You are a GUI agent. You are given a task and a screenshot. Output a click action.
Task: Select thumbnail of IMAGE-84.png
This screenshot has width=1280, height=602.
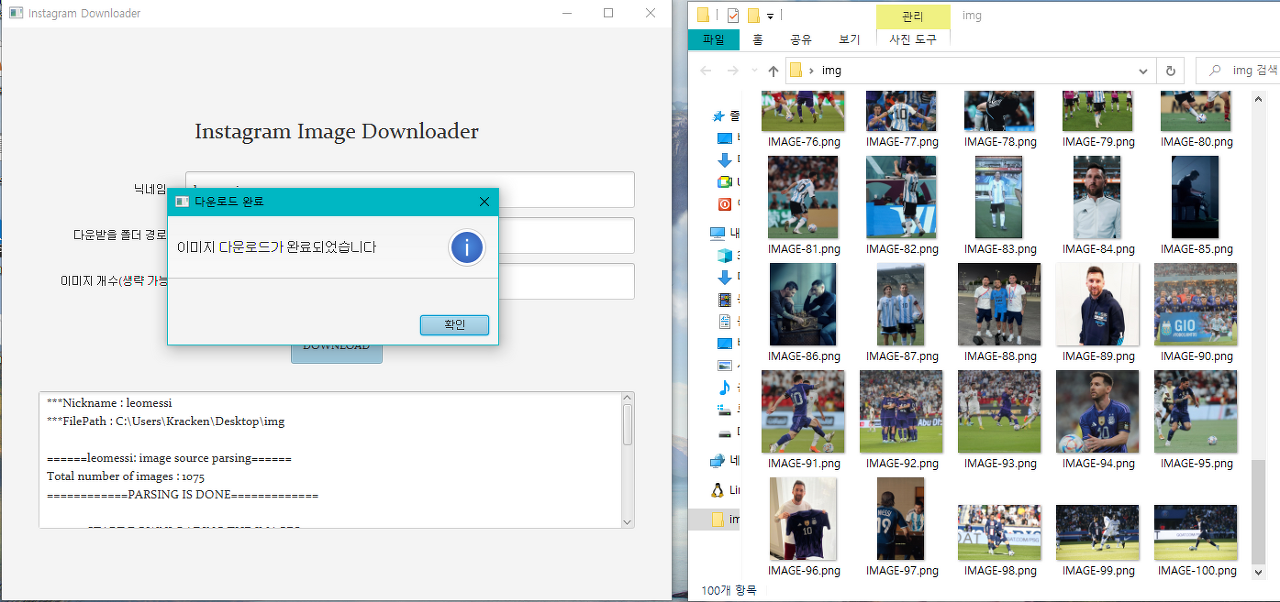click(1097, 197)
